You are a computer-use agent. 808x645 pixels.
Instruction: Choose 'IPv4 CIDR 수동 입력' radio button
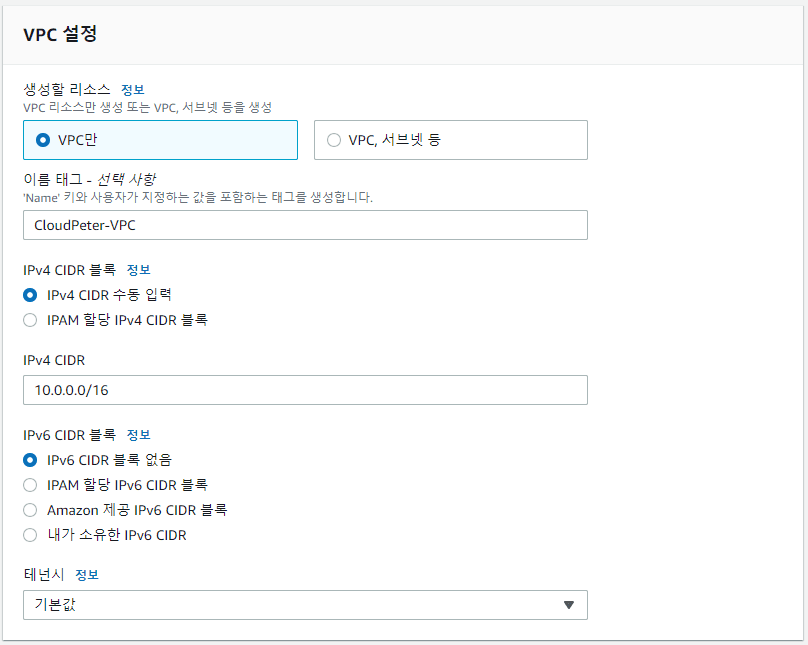30,295
